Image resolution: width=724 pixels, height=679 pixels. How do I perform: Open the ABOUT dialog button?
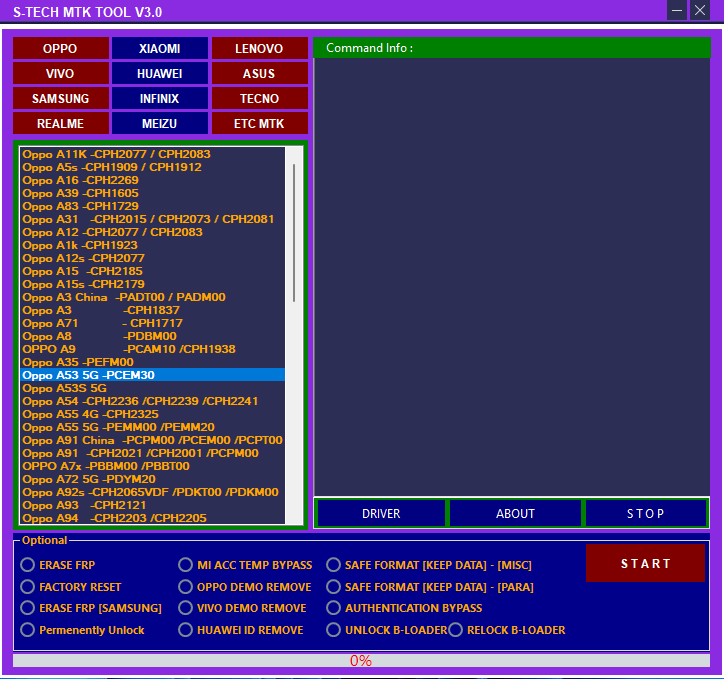point(515,513)
